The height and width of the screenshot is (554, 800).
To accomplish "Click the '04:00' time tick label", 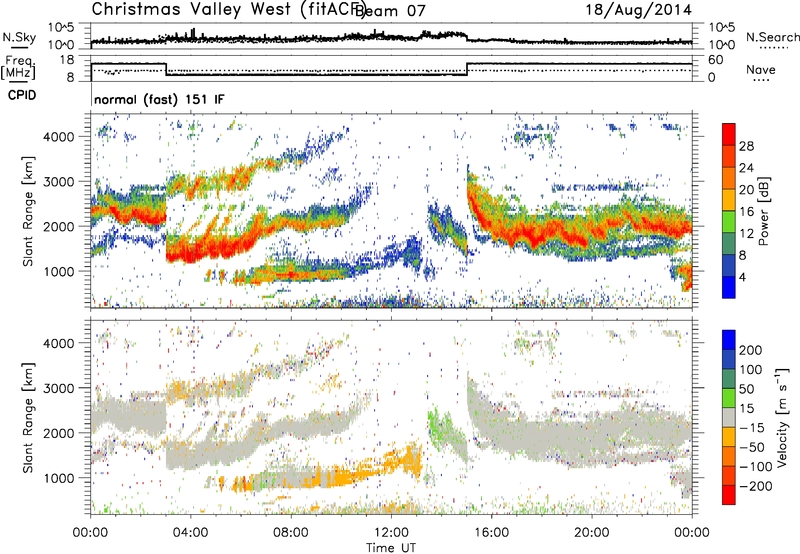I will click(x=191, y=533).
